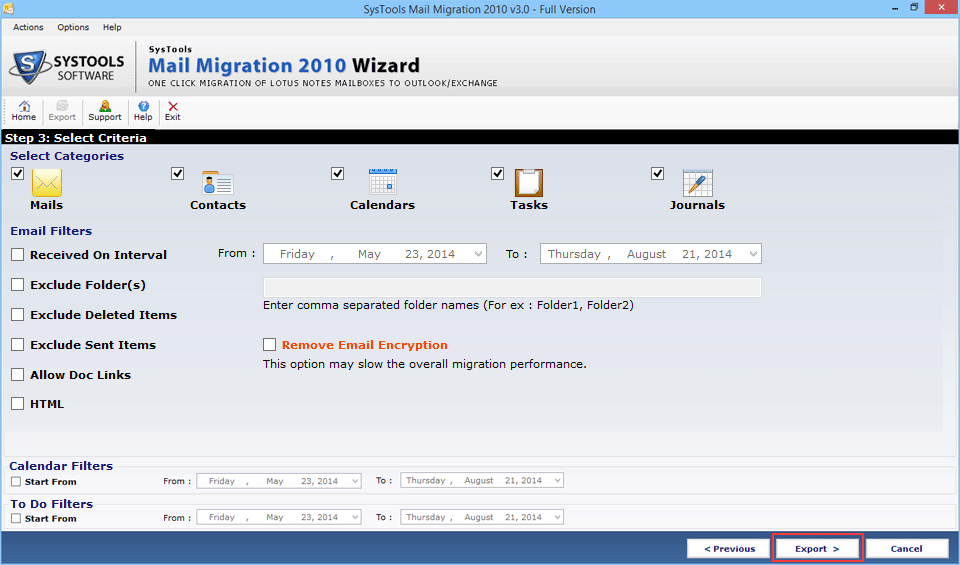The image size is (960, 565).
Task: Open Email Filters From date dropdown
Action: [478, 254]
